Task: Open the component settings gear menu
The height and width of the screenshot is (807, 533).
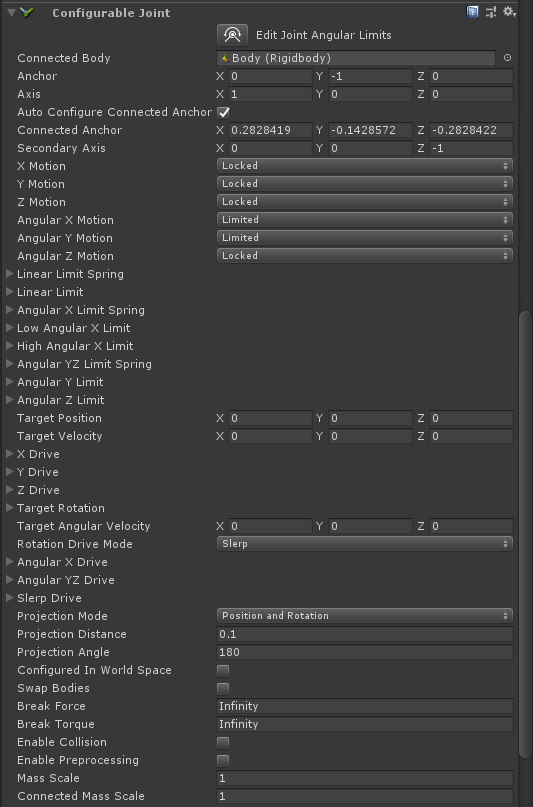Action: click(509, 12)
